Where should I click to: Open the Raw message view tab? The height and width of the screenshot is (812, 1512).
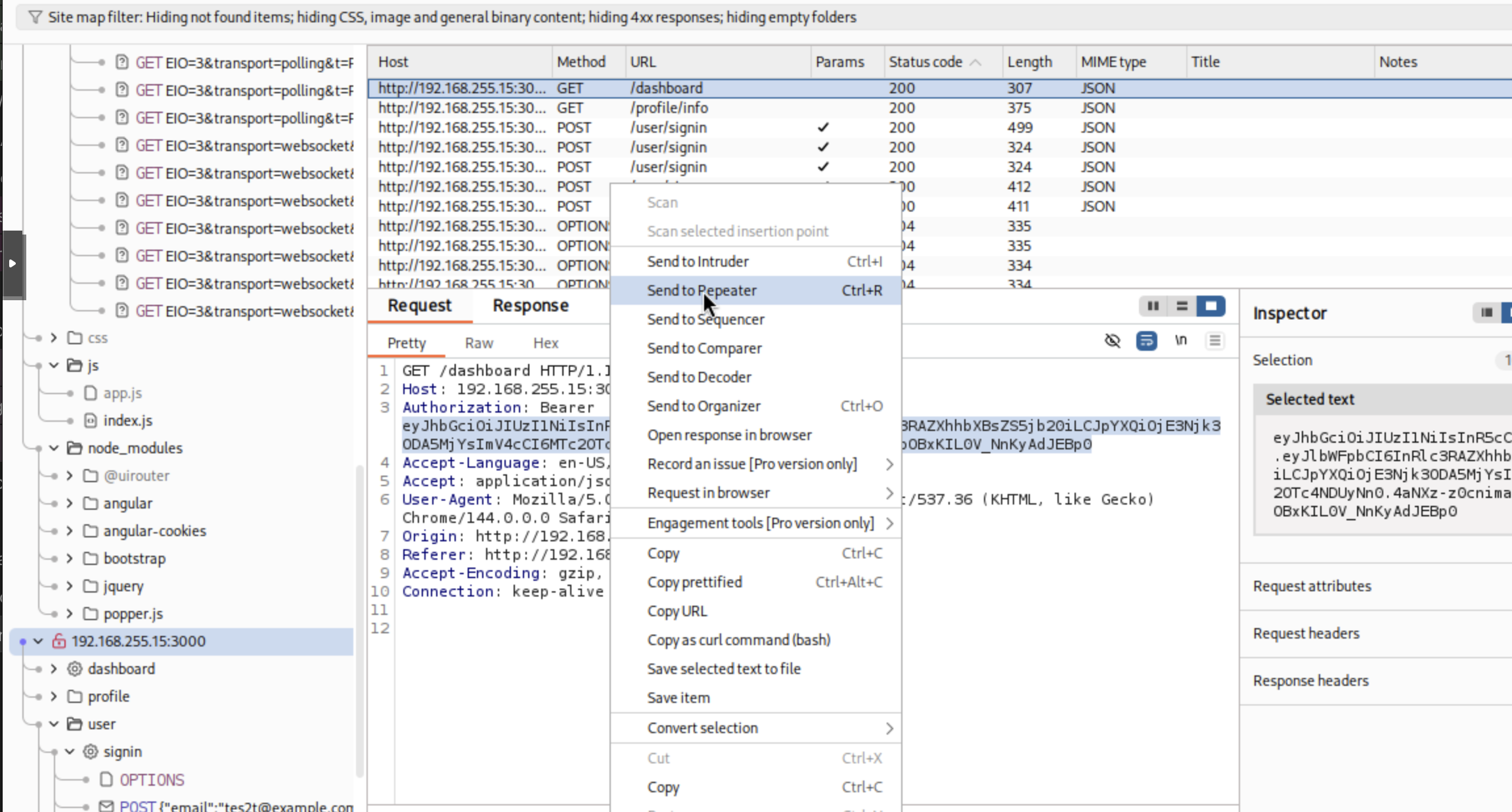[479, 343]
